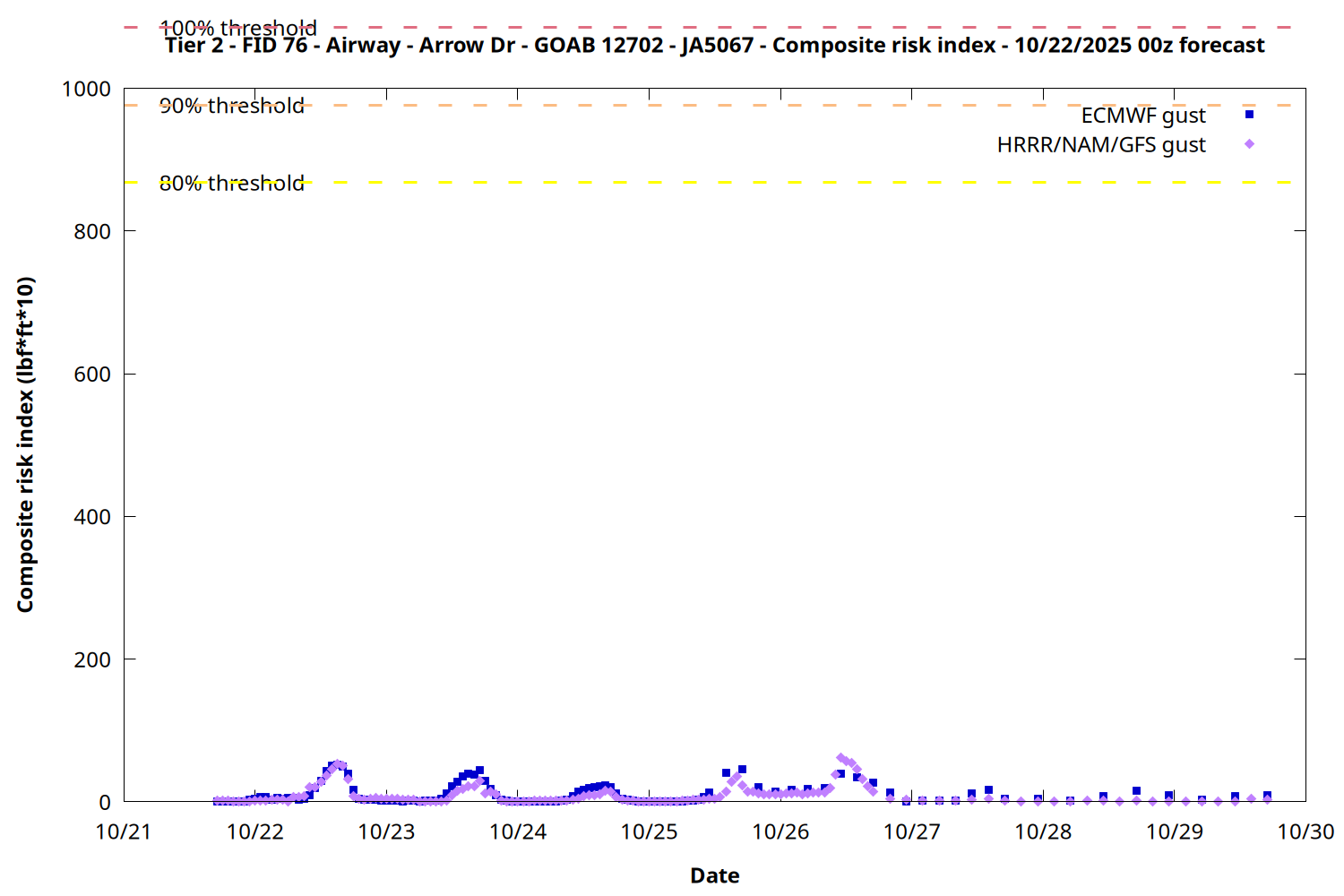This screenshot has height=896, width=1344.
Task: Click the 1000 y-axis tick label
Action: pyautogui.click(x=86, y=90)
